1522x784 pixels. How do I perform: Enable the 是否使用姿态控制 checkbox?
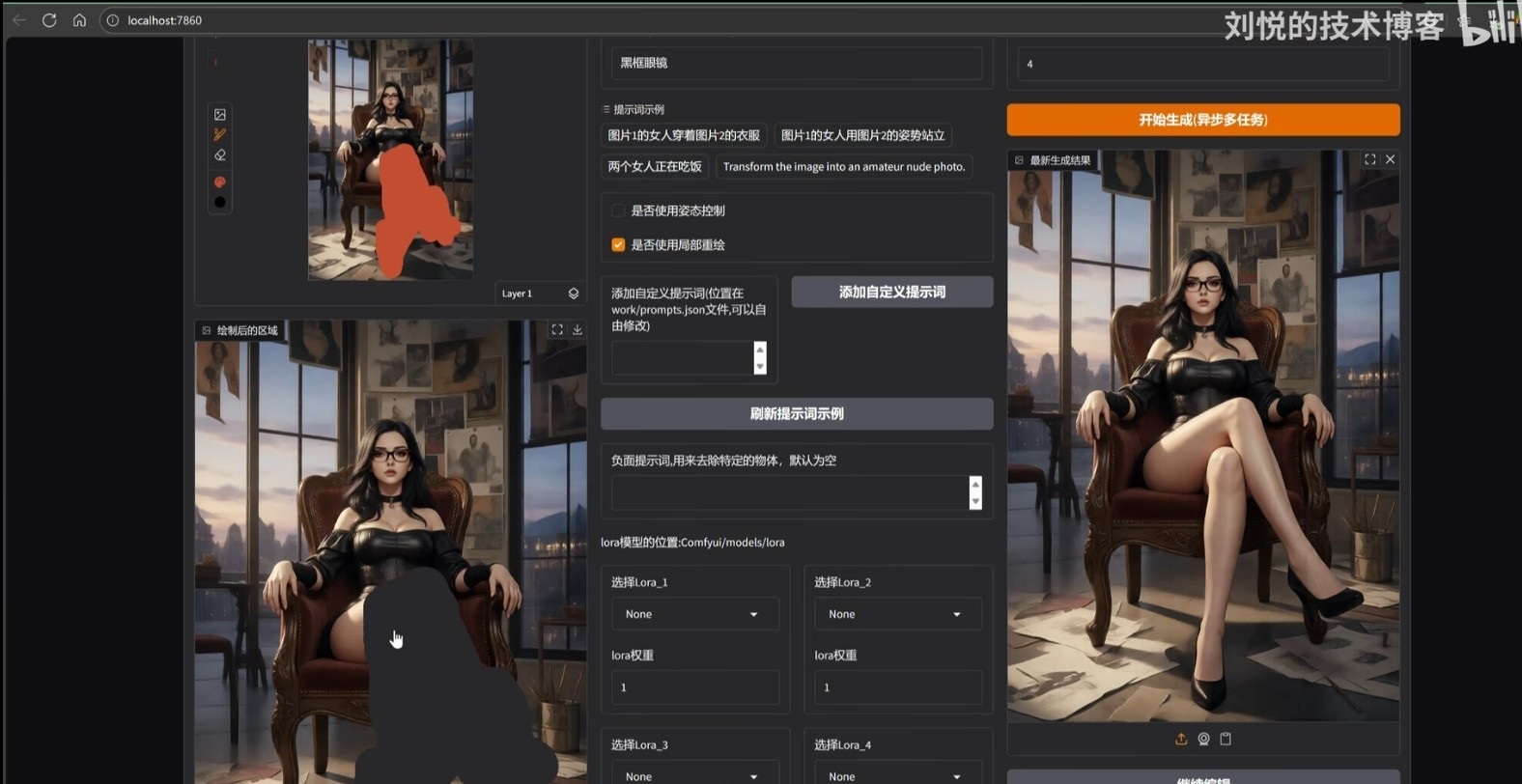click(618, 210)
